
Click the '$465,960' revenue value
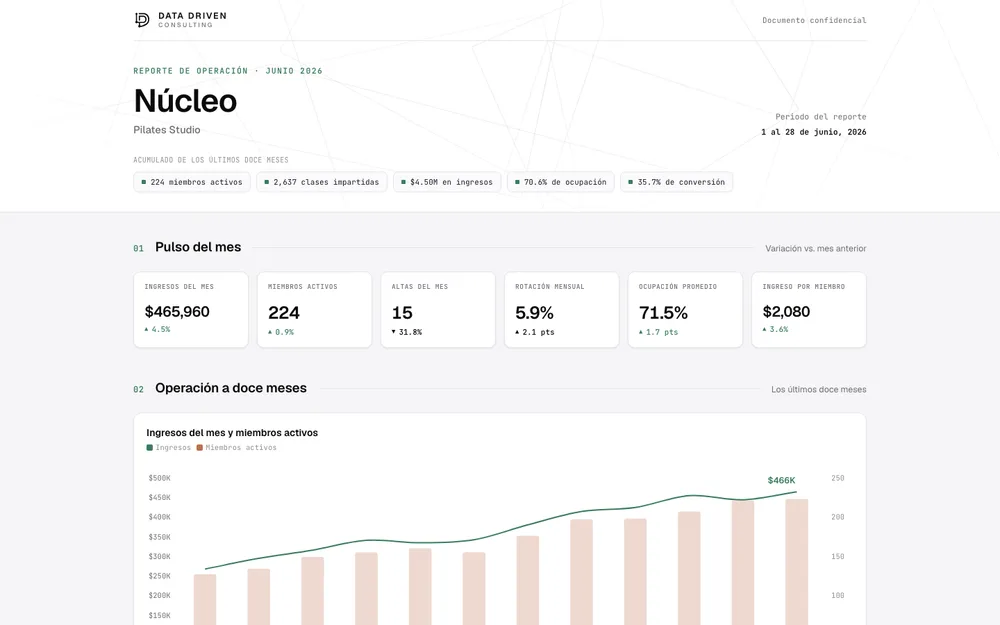pos(177,312)
